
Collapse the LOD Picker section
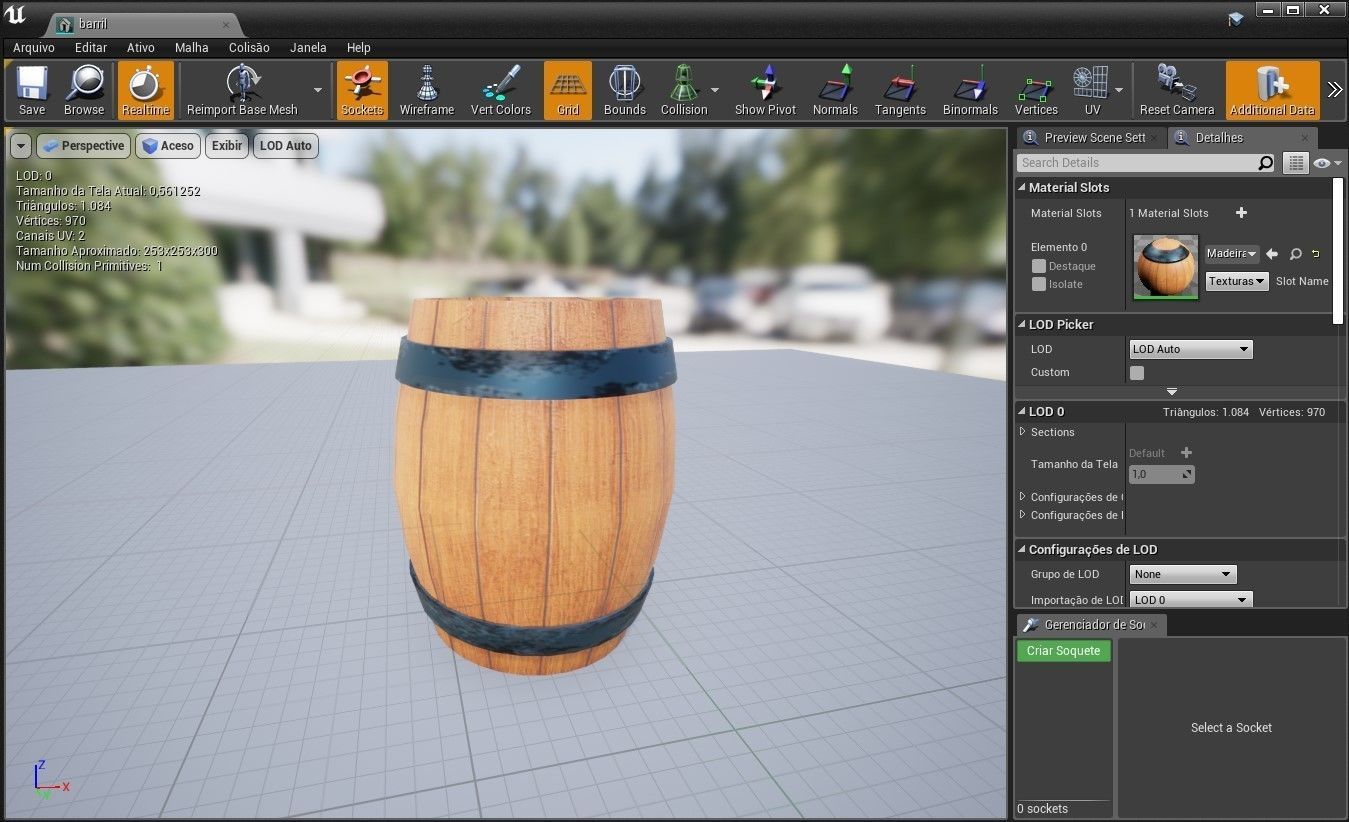tap(1022, 324)
